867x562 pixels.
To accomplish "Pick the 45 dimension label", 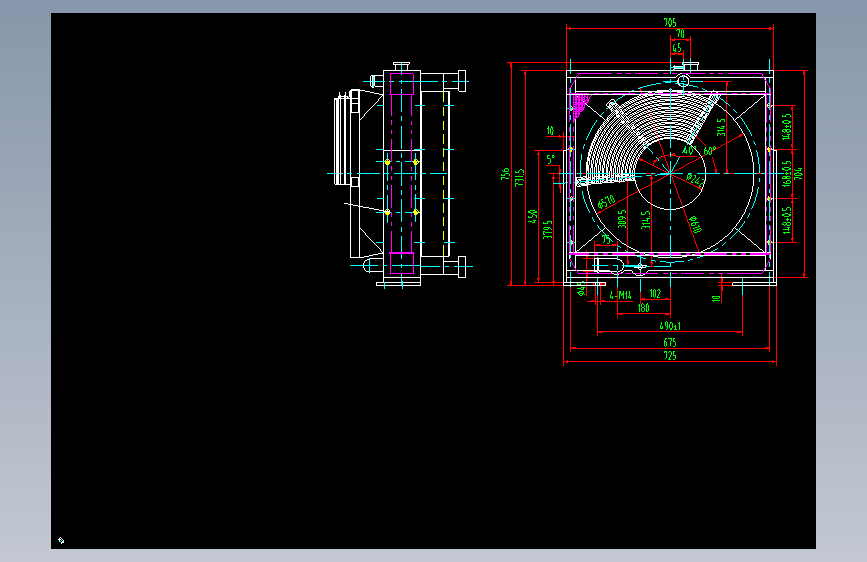I will point(677,48).
